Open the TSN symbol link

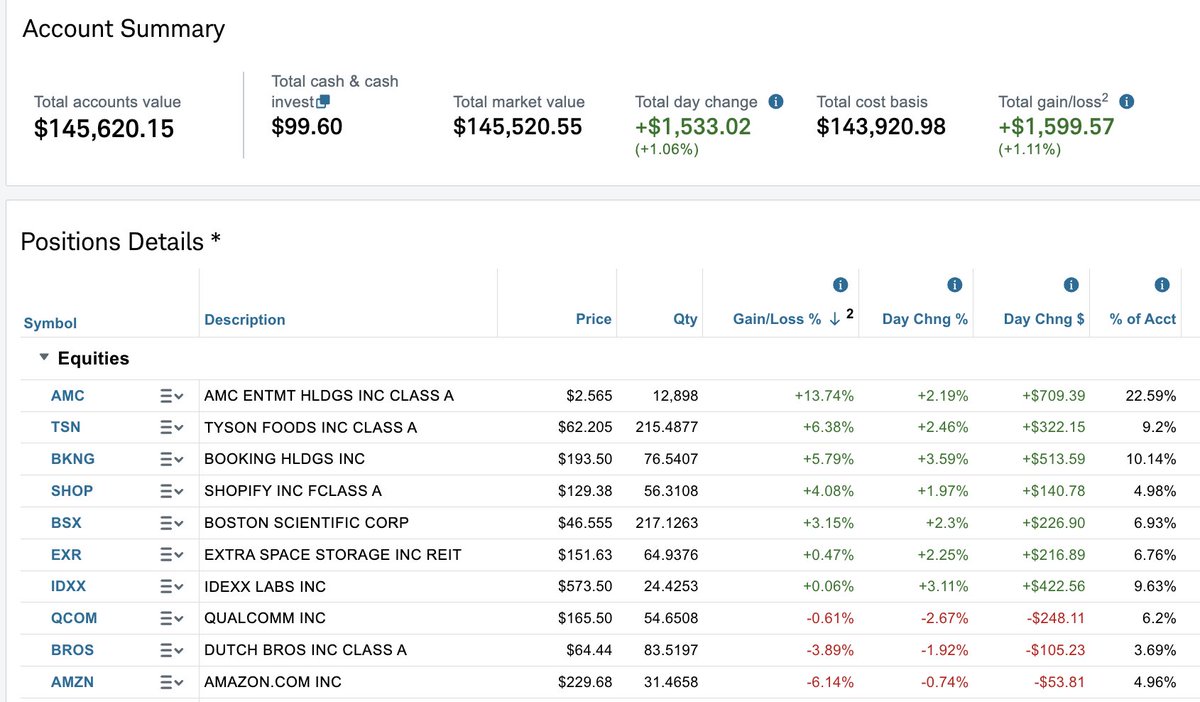[66, 428]
